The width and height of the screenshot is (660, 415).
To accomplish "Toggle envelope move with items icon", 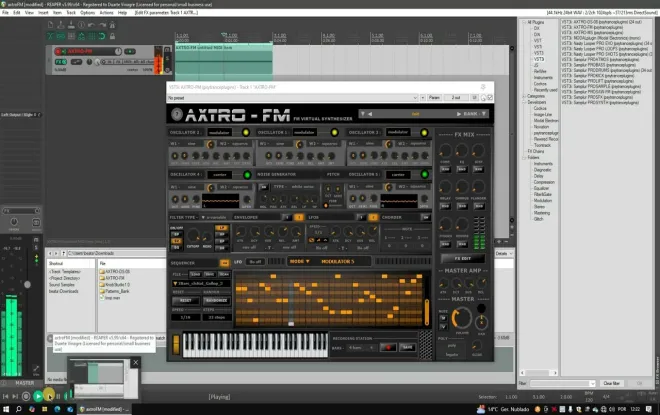I will [x=81, y=36].
